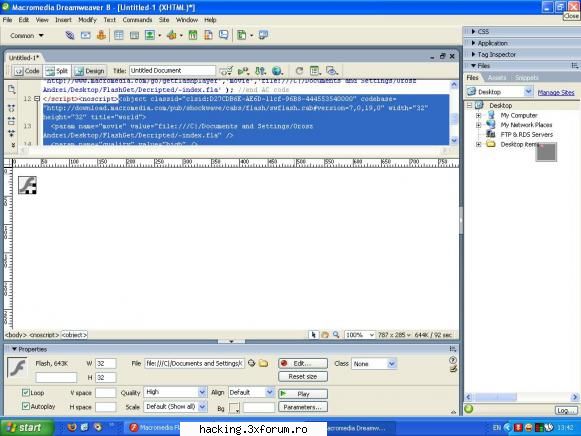Select the Zoom magnifier tool in status bar
This screenshot has width=581, height=436.
pos(336,335)
